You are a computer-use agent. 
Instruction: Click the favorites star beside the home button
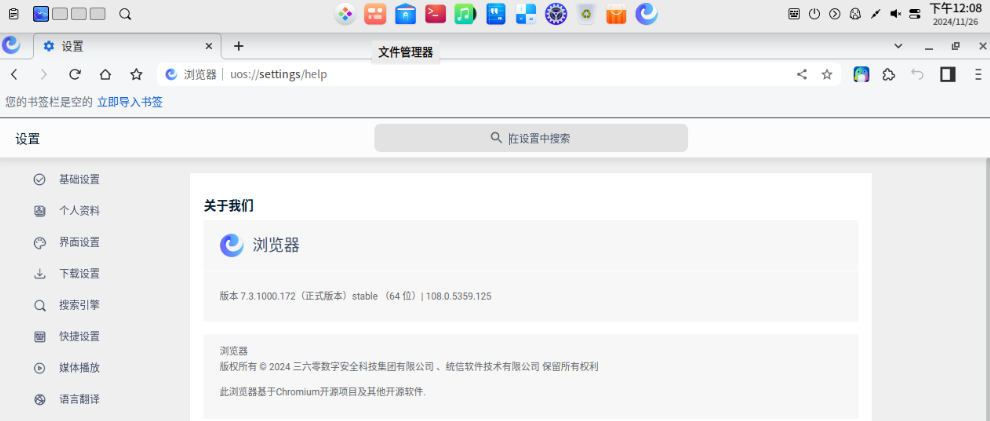point(136,74)
